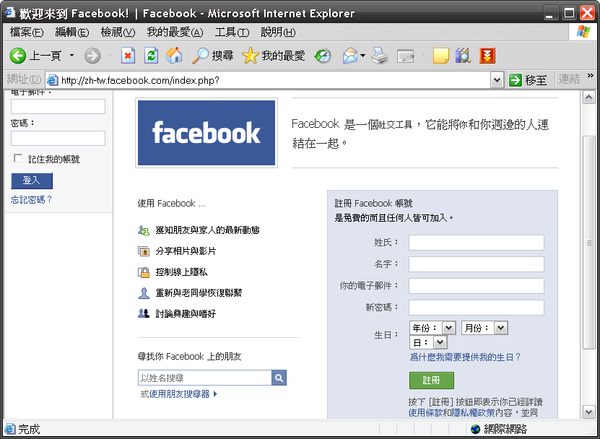Click the red download arrow toolbar icon

click(488, 56)
